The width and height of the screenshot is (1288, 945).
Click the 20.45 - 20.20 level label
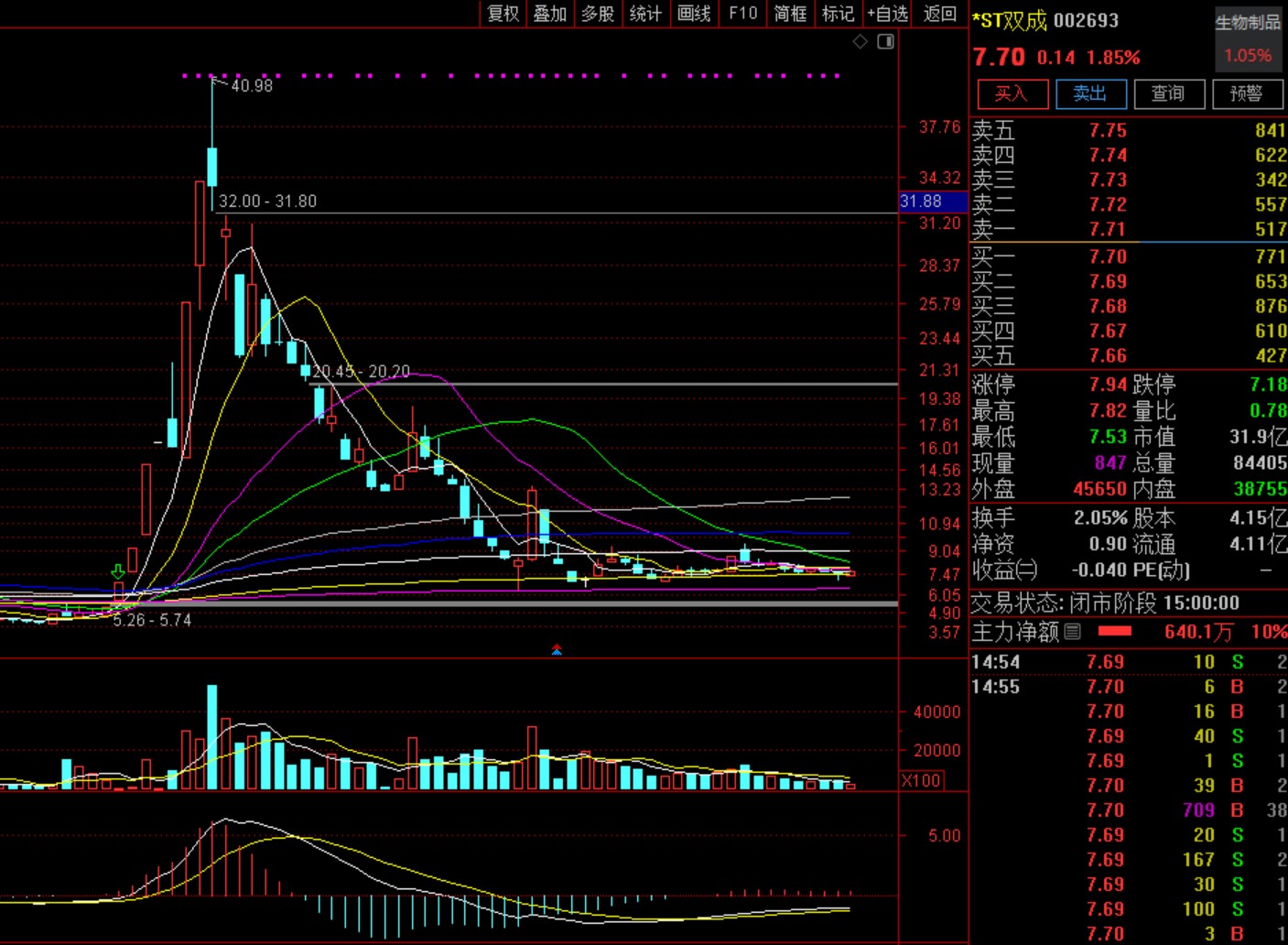tap(362, 371)
